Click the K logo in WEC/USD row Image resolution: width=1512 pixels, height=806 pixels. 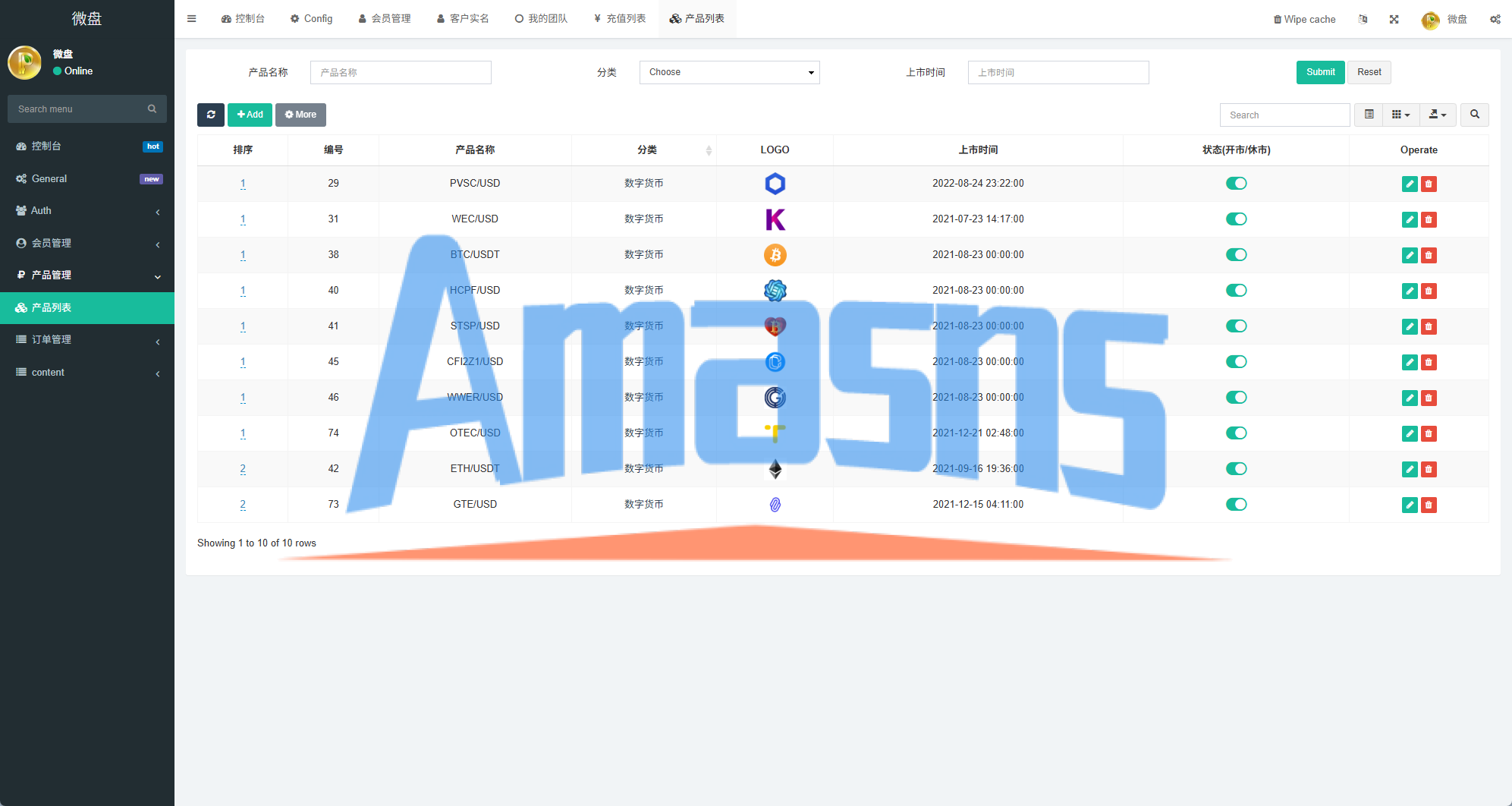775,219
